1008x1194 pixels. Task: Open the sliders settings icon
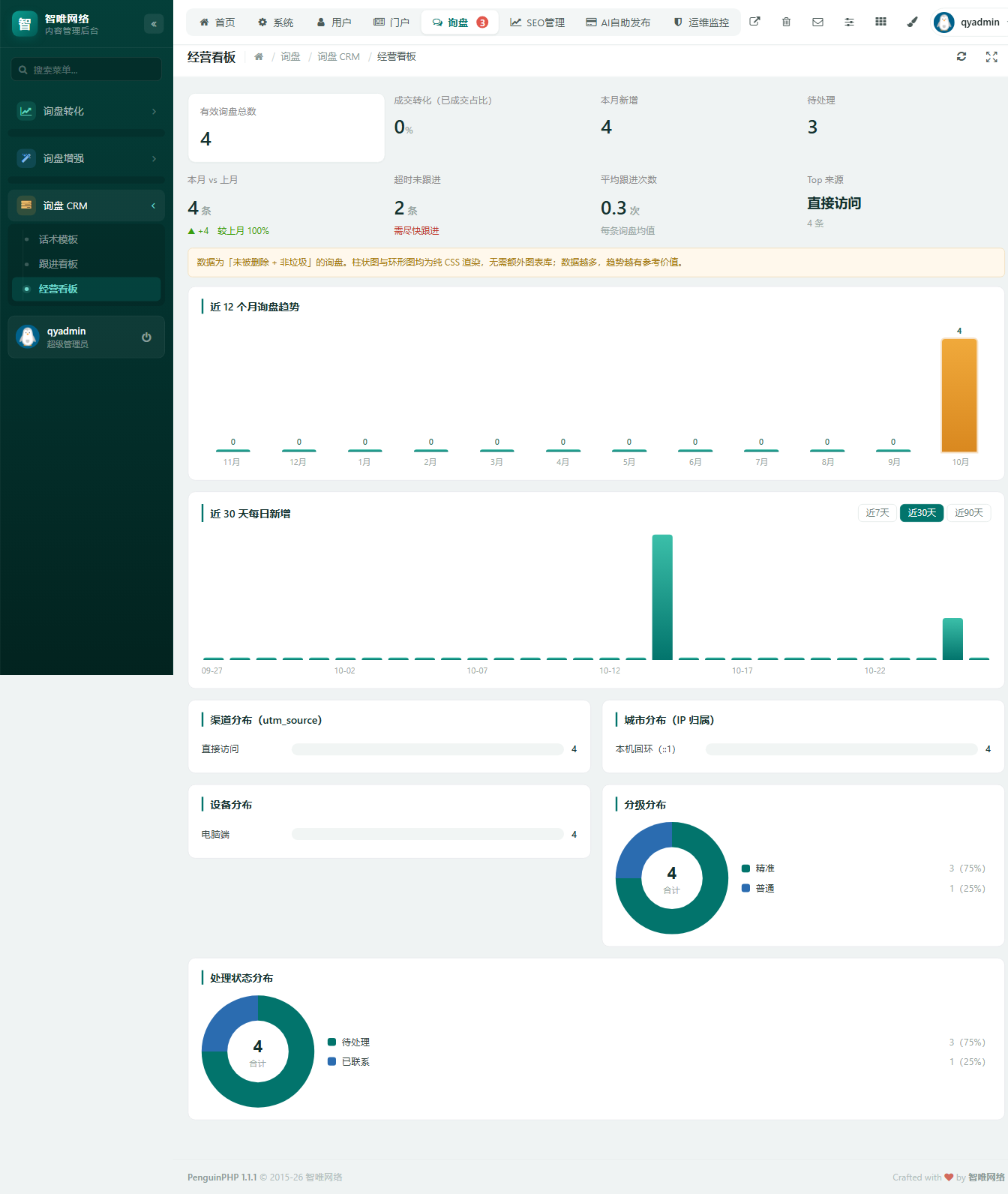click(x=849, y=22)
